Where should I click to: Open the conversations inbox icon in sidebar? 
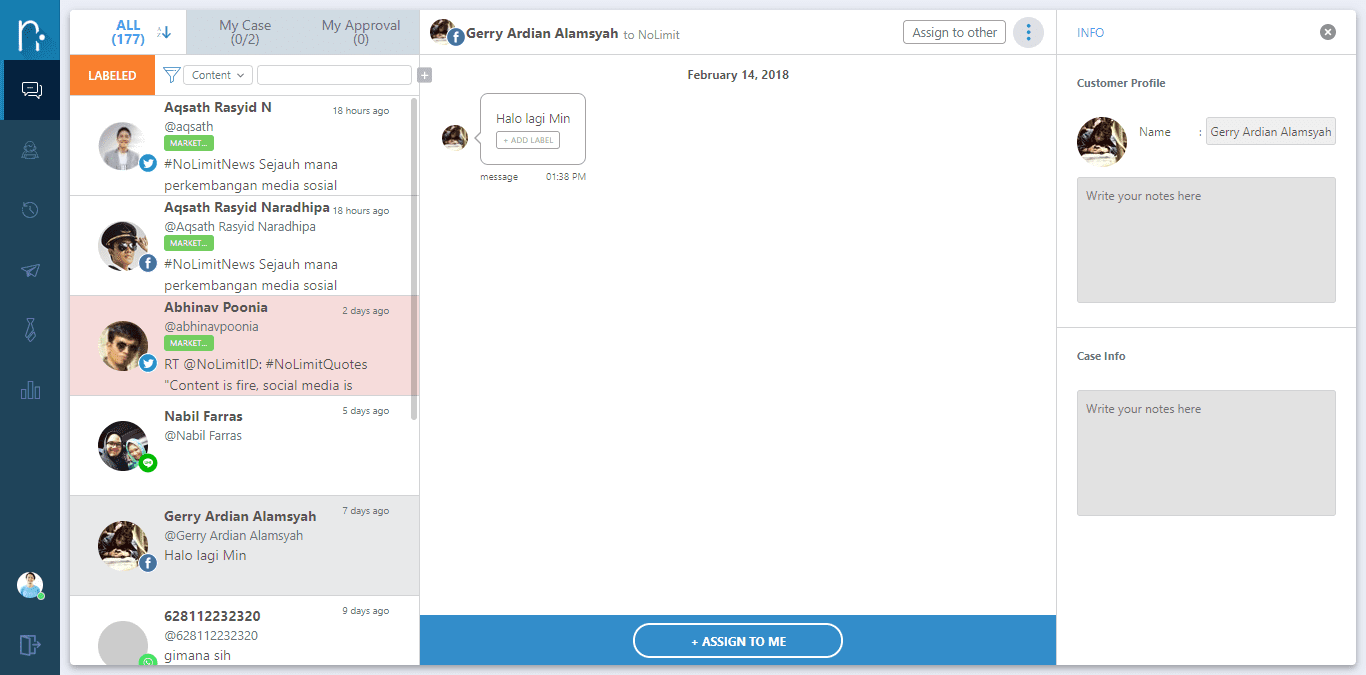tap(31, 90)
